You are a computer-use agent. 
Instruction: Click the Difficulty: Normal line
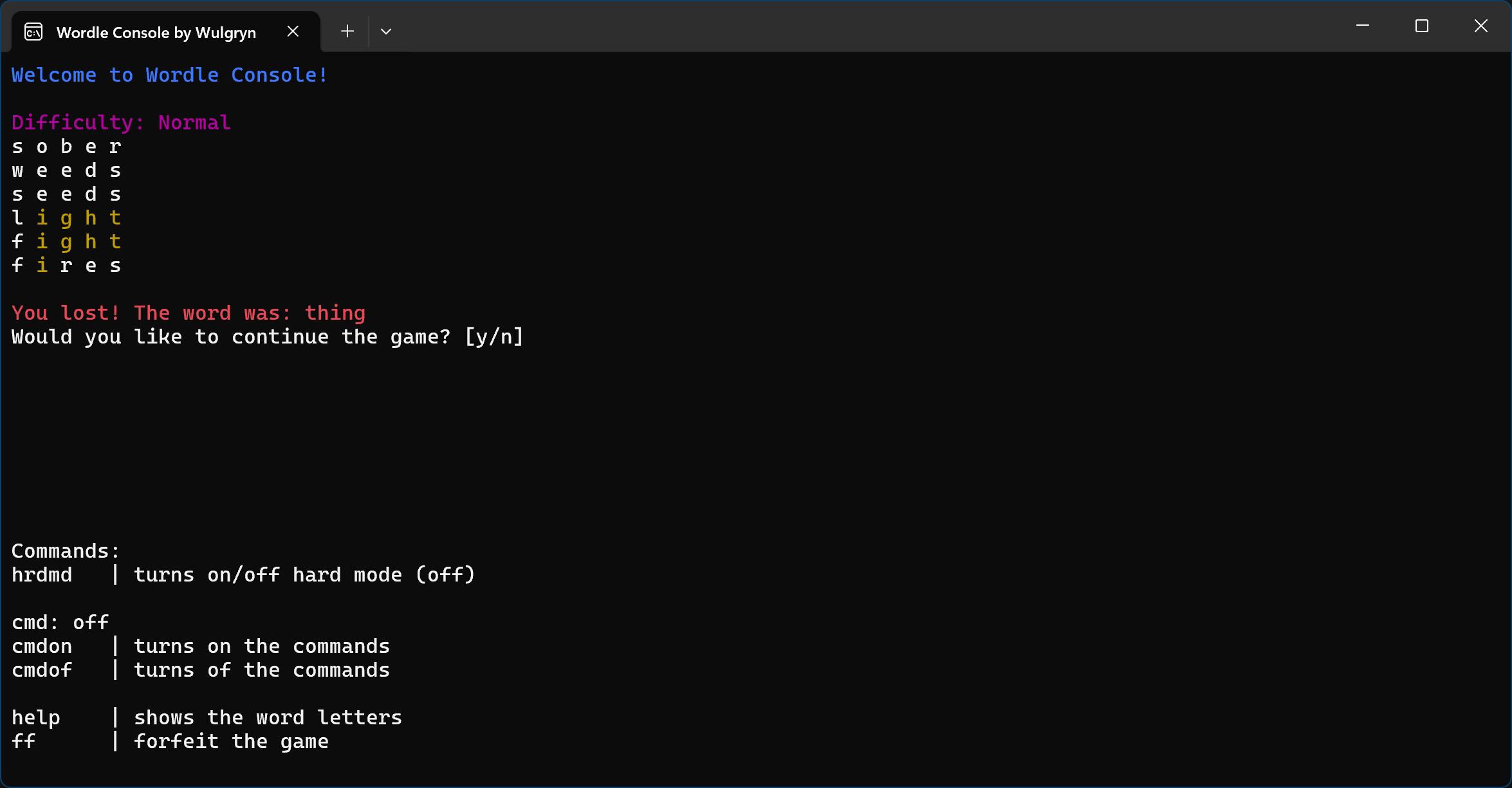point(121,122)
